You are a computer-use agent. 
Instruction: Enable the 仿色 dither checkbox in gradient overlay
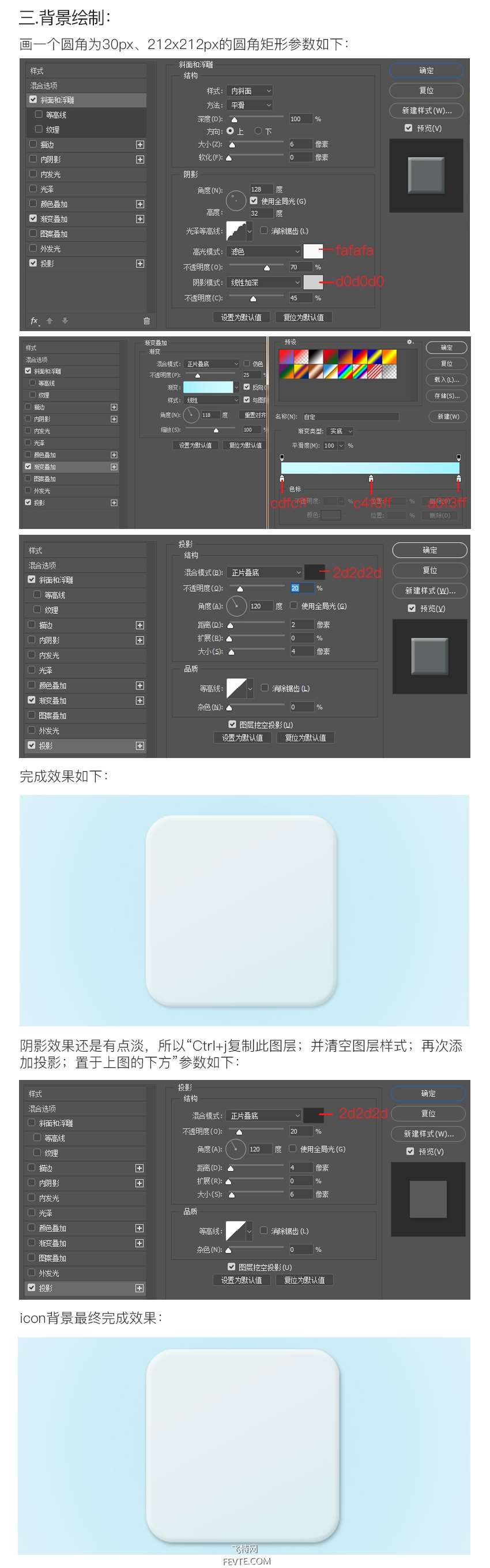coord(247,363)
